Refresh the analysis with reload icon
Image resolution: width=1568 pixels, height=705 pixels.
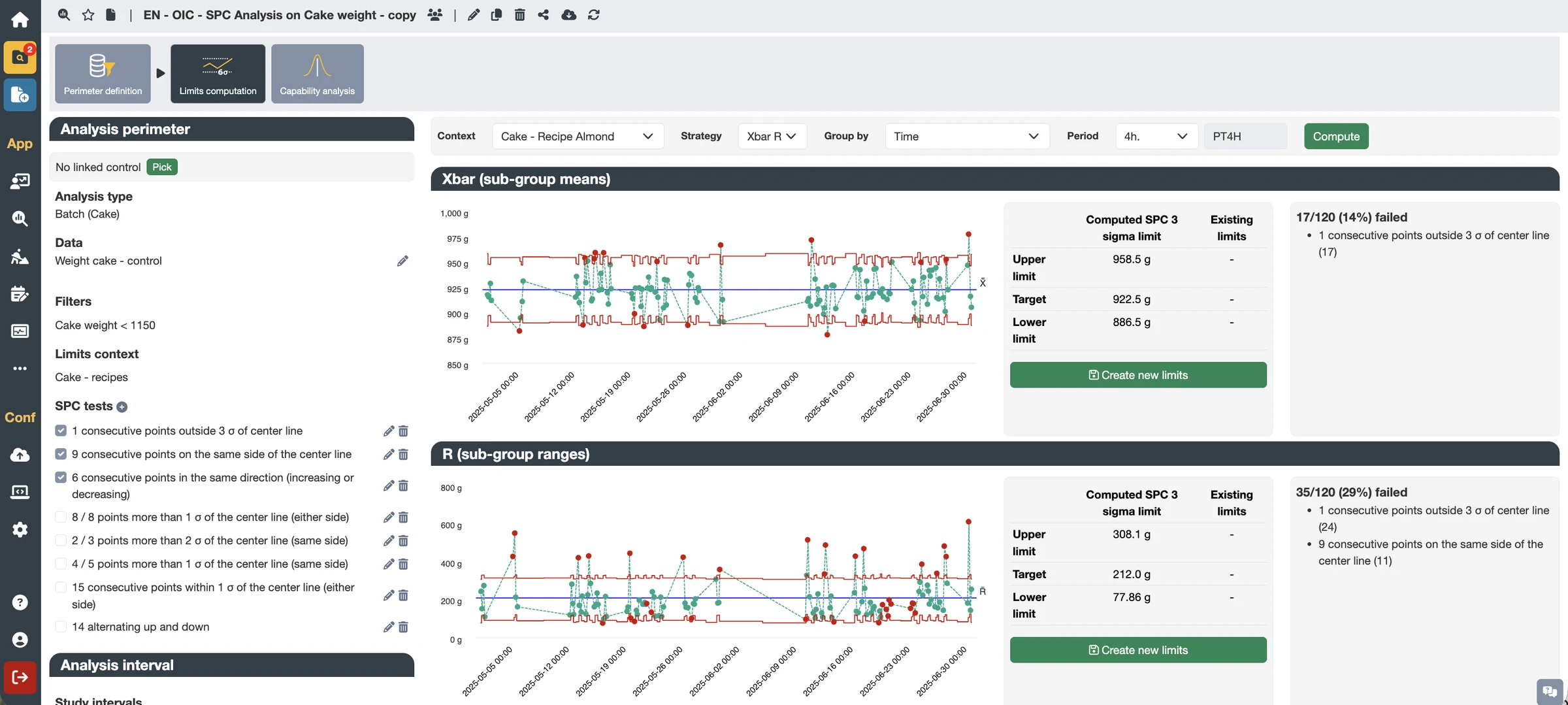594,14
